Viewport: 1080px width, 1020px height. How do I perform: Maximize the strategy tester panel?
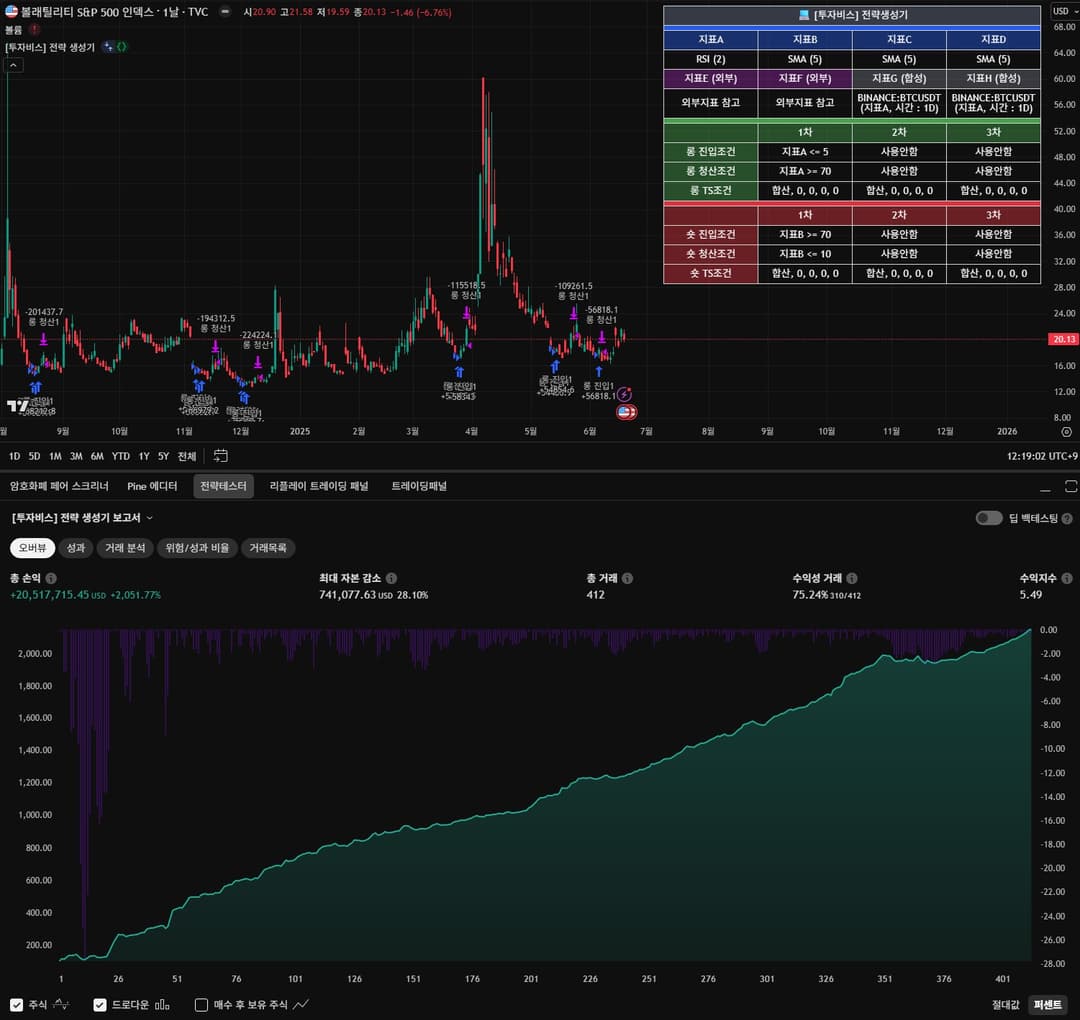pos(1070,486)
